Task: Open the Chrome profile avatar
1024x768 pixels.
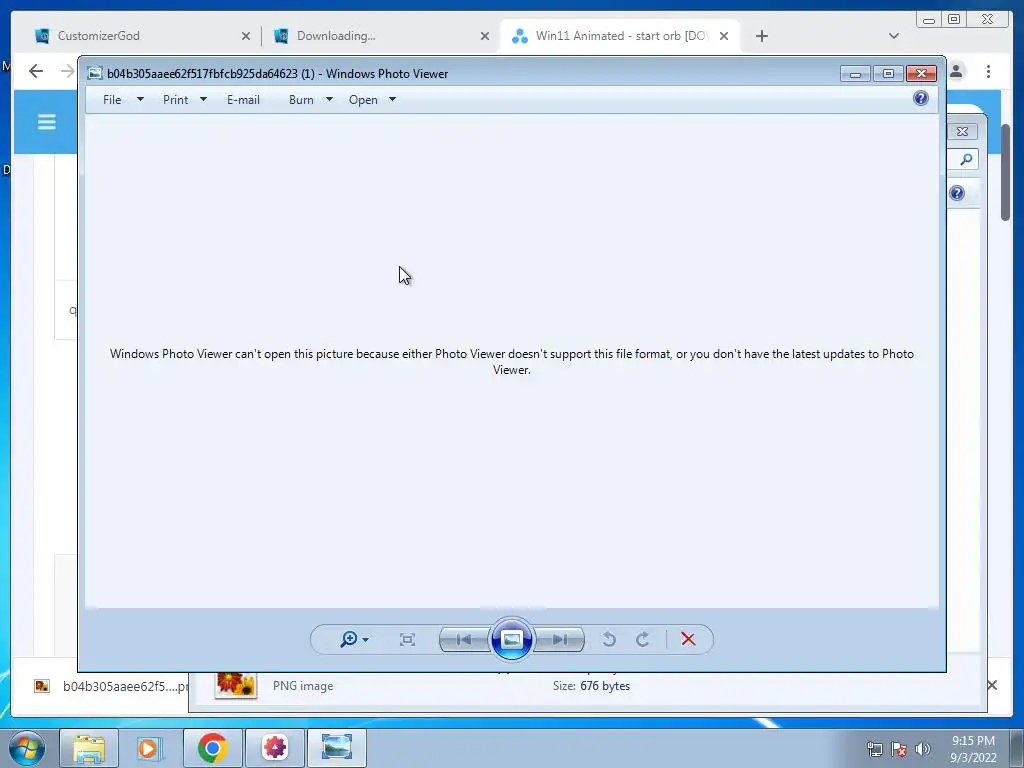Action: coord(957,71)
